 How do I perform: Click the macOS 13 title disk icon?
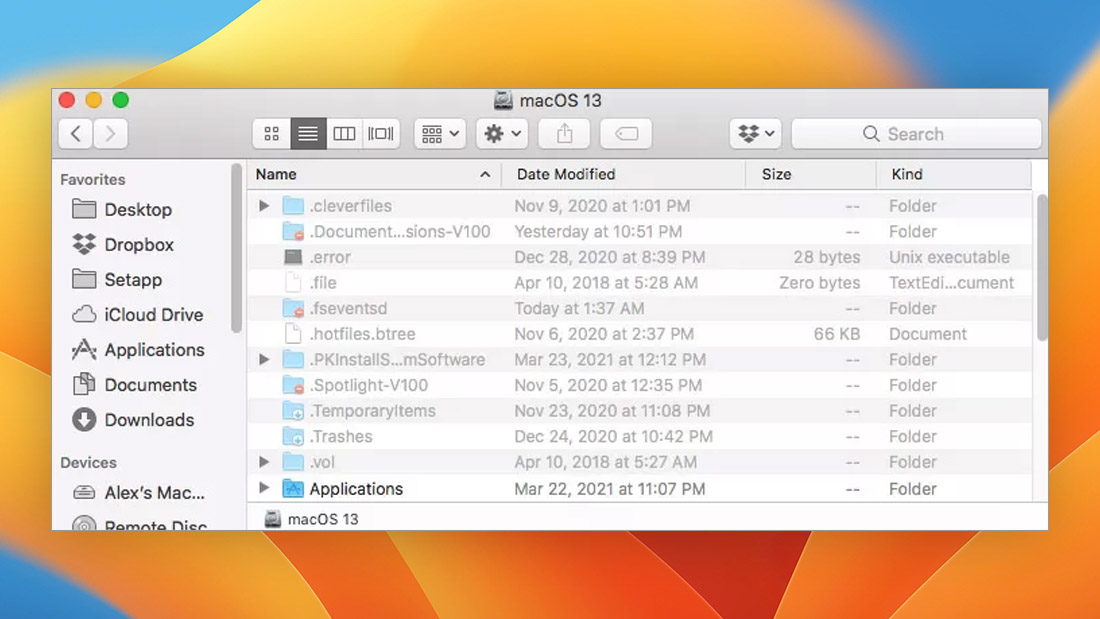tap(503, 100)
